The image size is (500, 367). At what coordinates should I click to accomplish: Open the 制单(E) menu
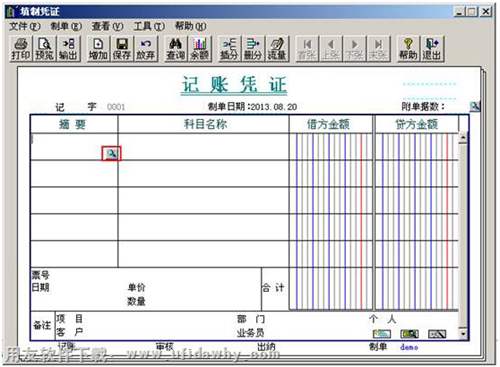pyautogui.click(x=66, y=26)
